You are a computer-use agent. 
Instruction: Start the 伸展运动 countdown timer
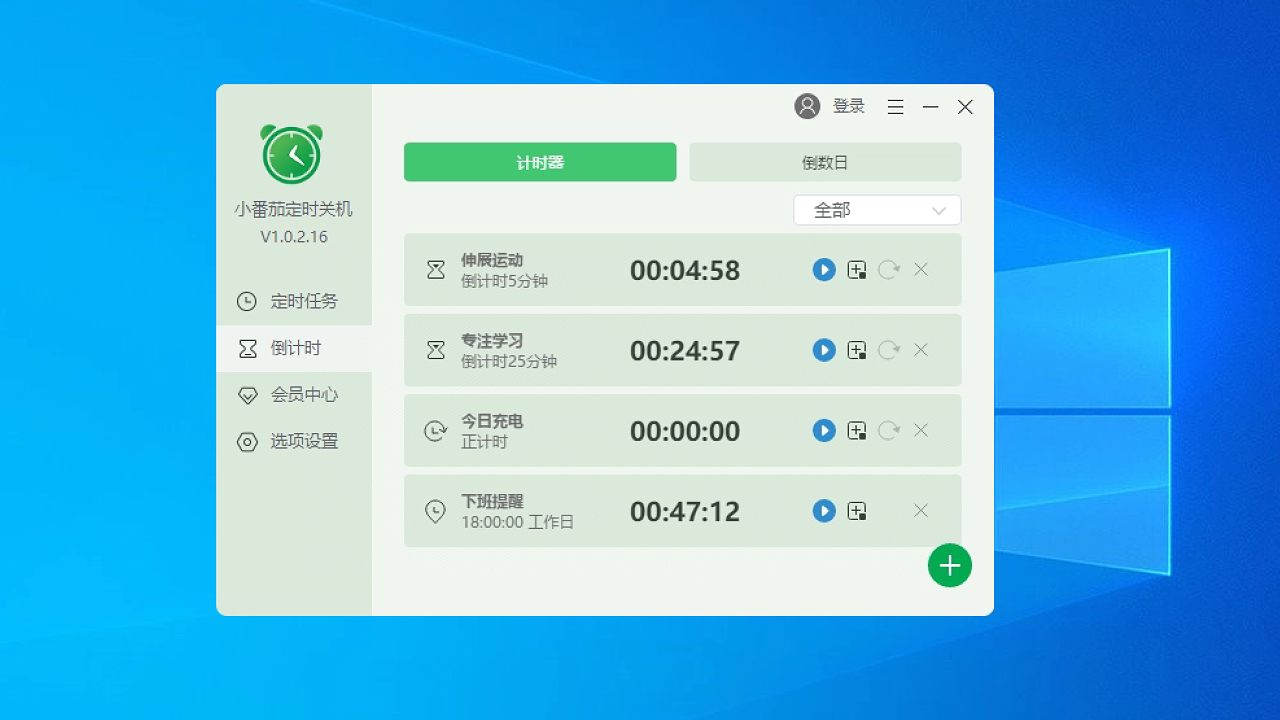tap(823, 270)
